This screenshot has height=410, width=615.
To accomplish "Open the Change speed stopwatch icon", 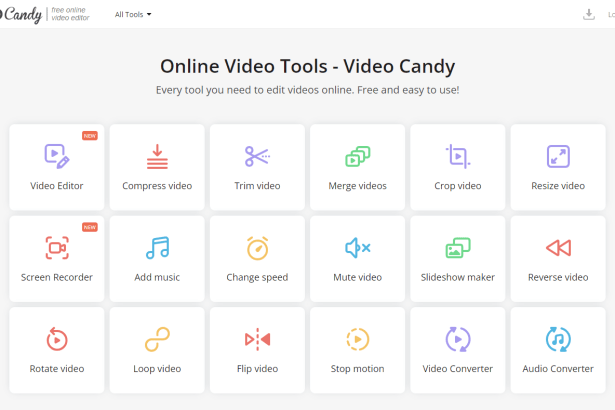I will pos(257,248).
